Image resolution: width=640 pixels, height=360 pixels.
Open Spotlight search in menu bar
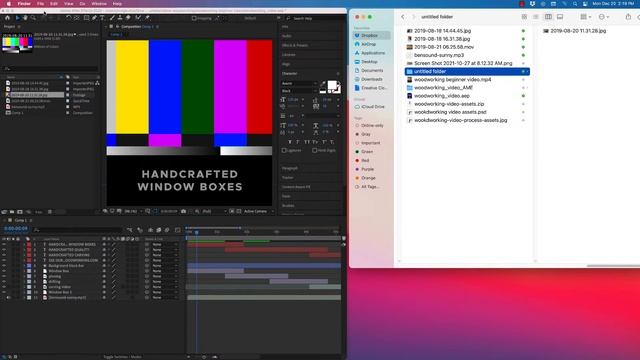tap(575, 4)
